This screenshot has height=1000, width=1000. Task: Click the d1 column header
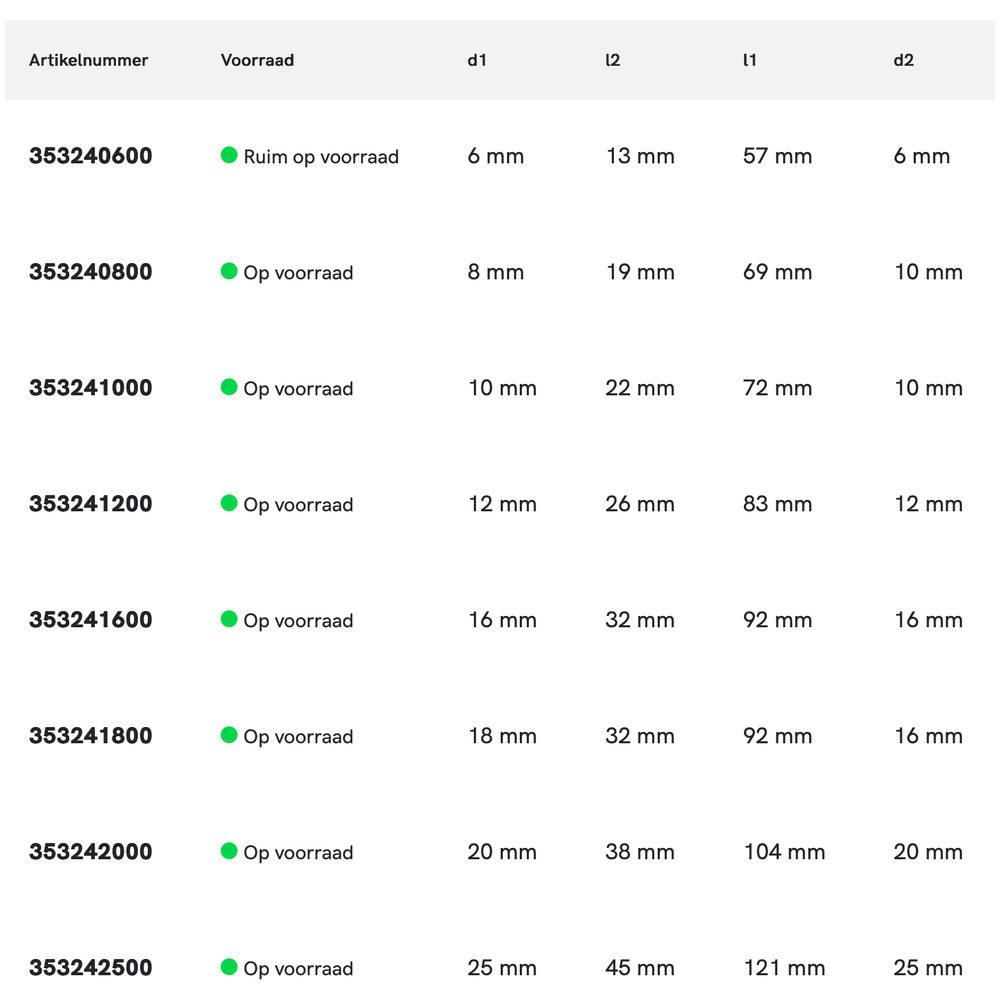coord(477,60)
